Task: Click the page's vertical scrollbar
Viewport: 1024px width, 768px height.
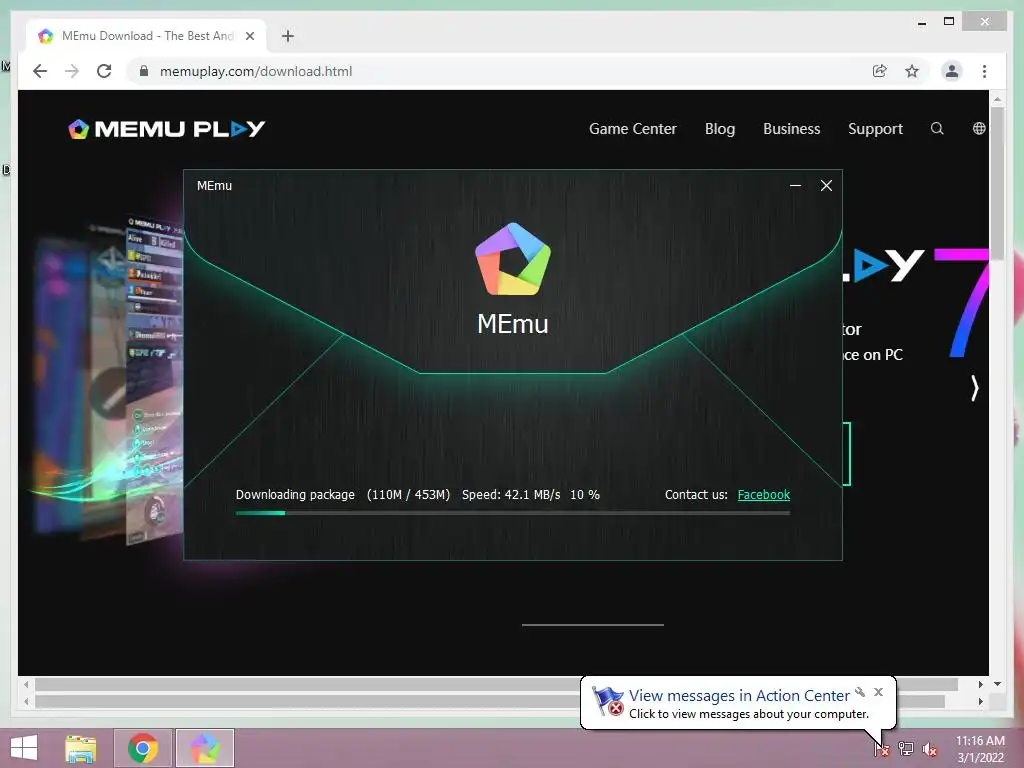Action: point(997,183)
